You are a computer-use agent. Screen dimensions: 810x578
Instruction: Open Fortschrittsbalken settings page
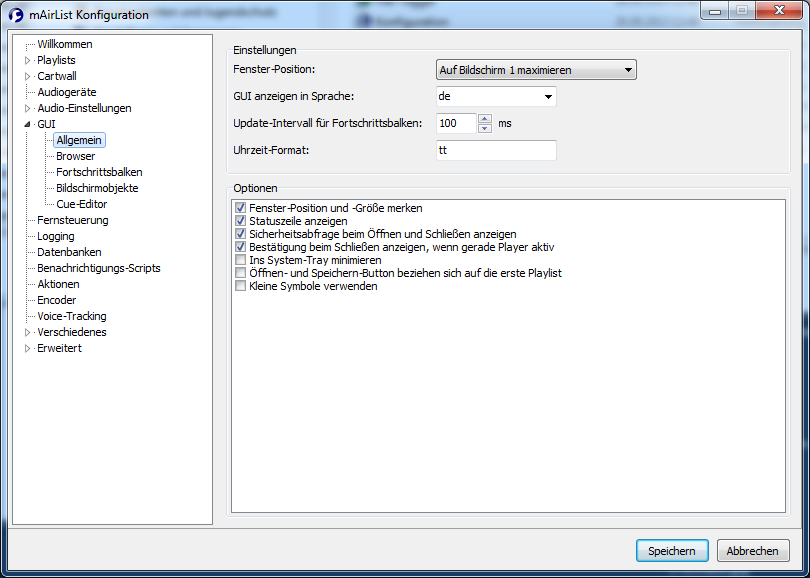[99, 172]
